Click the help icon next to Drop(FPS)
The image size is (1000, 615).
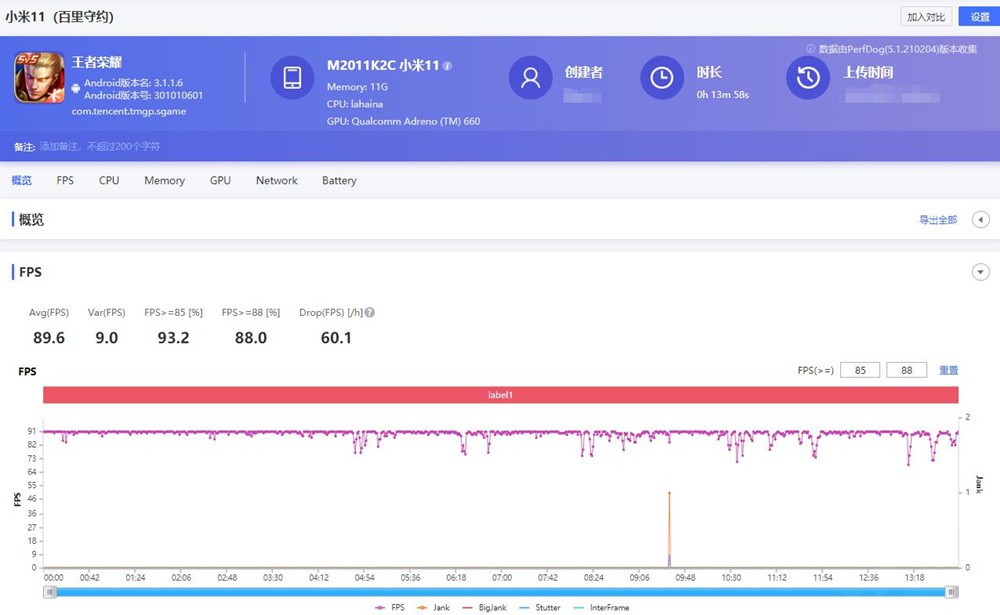coord(370,313)
